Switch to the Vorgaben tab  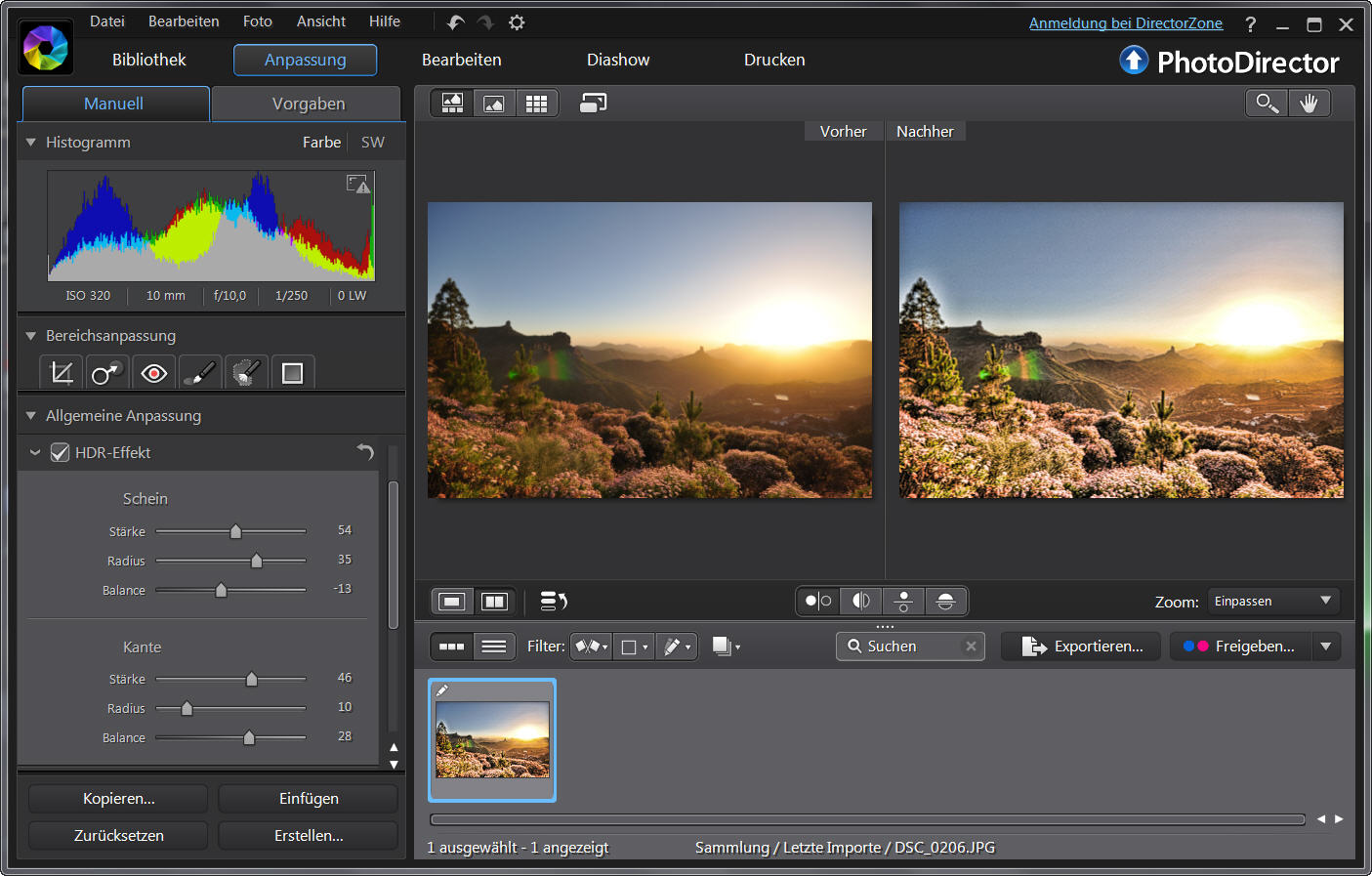coord(308,104)
